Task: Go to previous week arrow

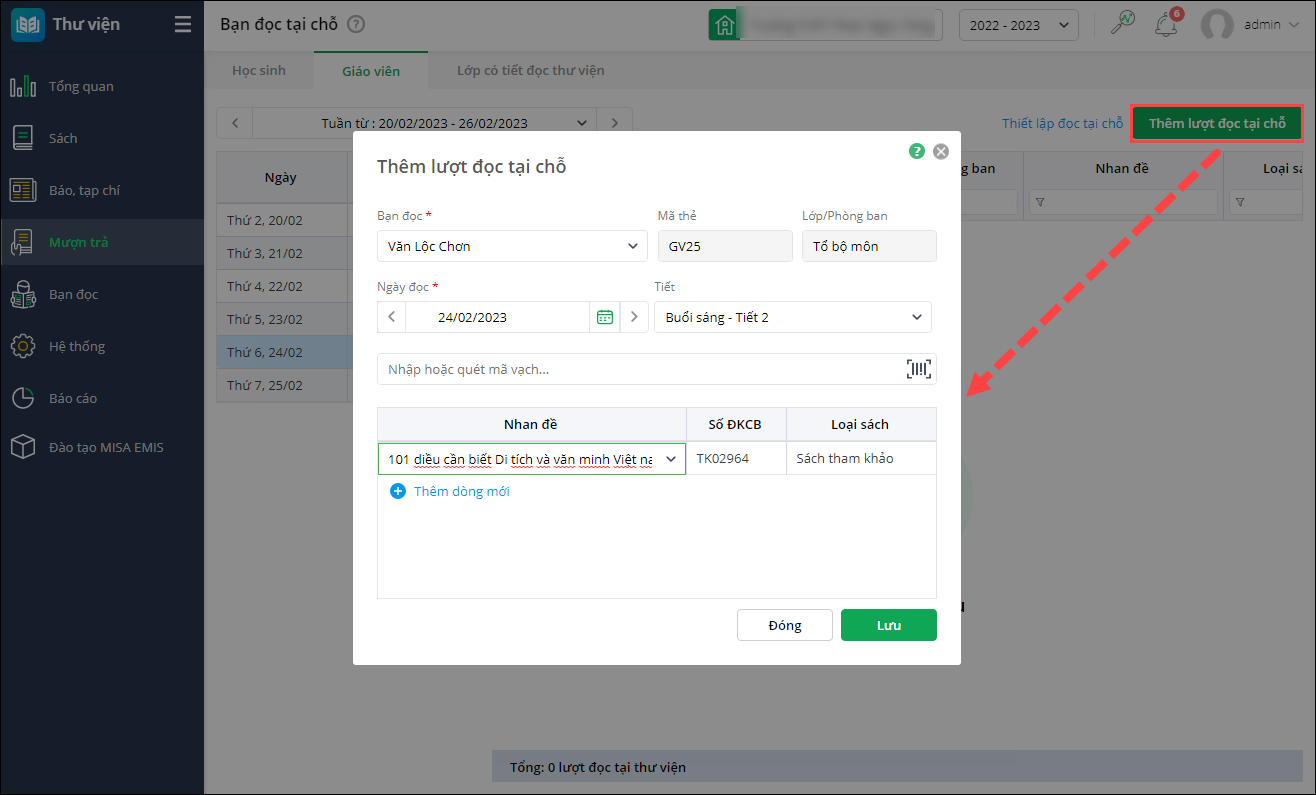Action: (235, 123)
